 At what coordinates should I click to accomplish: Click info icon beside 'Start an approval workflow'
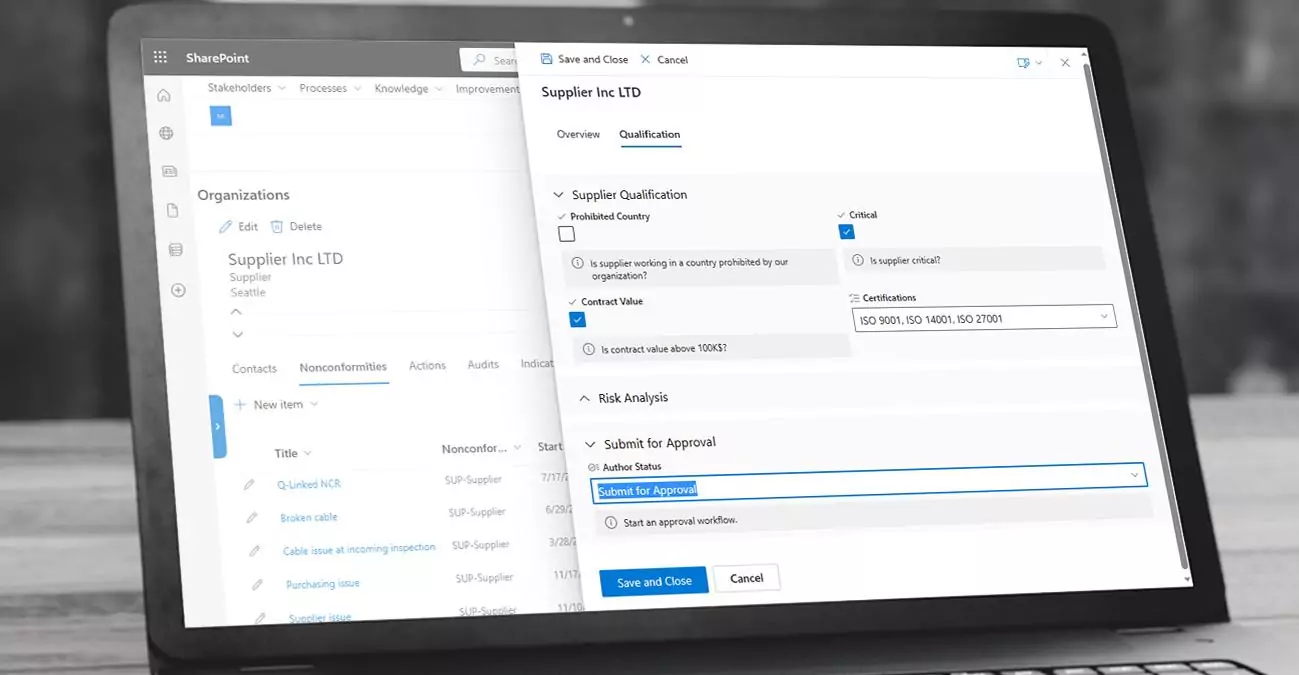click(x=611, y=522)
